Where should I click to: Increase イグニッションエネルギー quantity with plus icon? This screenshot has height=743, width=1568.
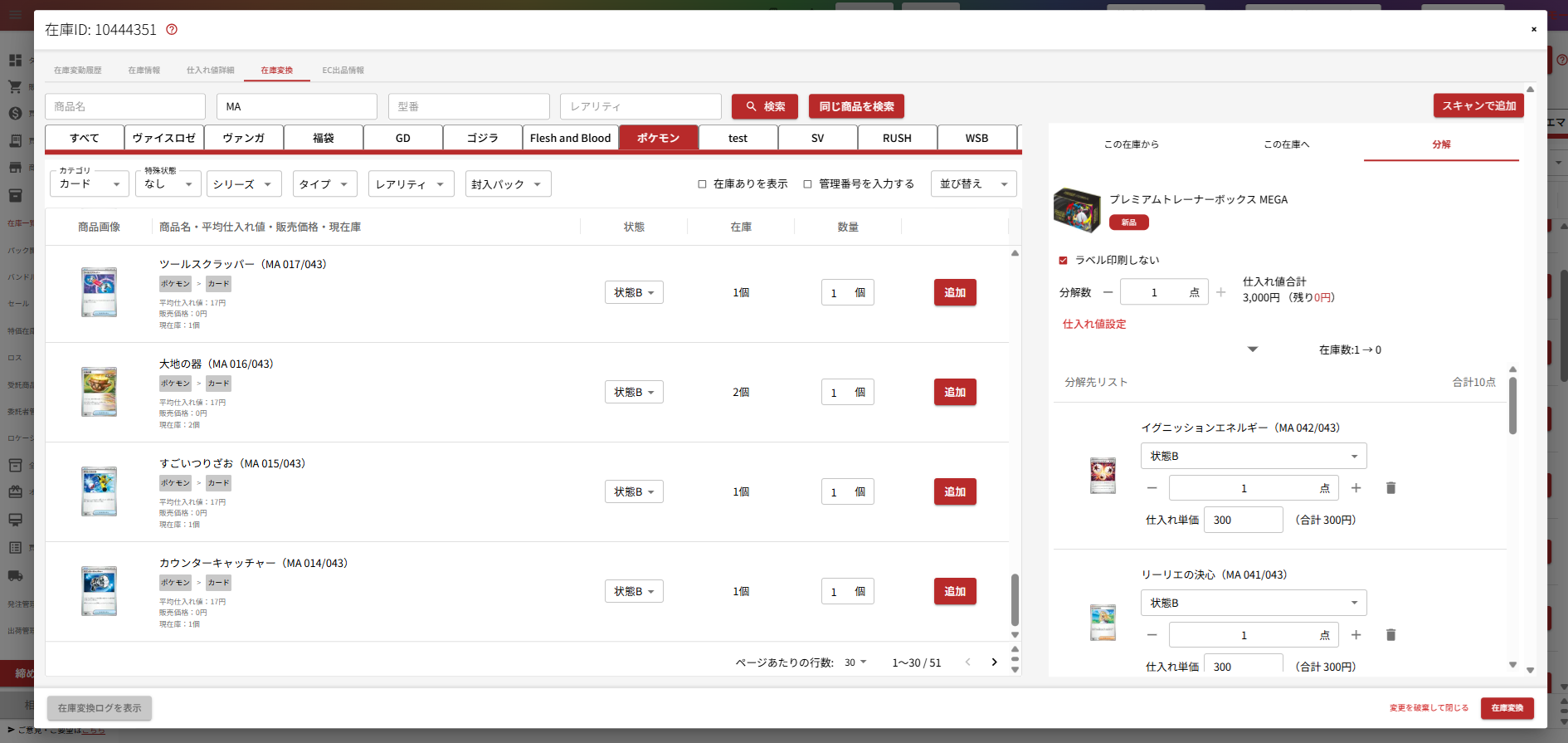pos(1356,488)
